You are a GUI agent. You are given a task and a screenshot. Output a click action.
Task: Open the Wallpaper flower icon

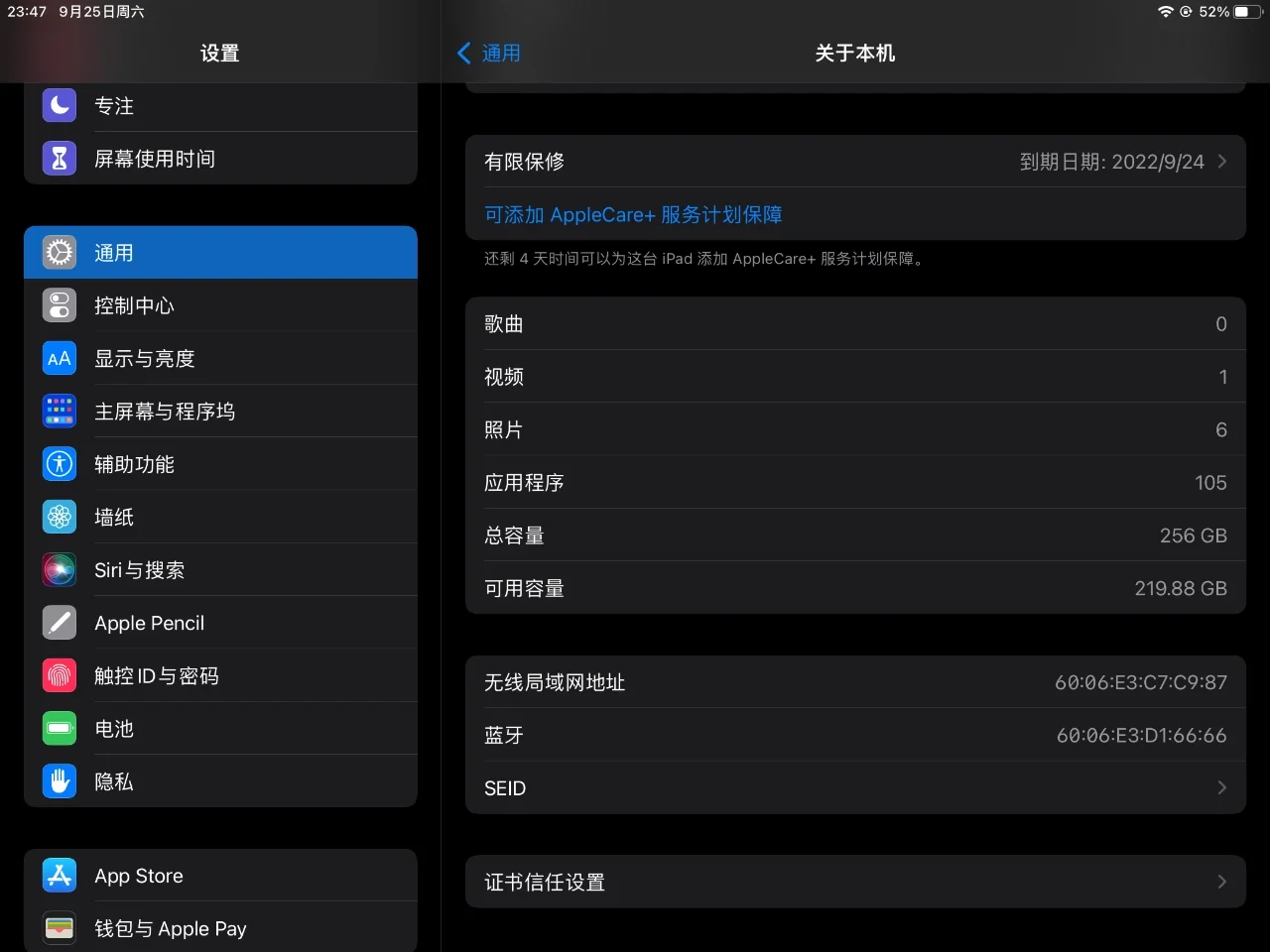click(x=60, y=517)
